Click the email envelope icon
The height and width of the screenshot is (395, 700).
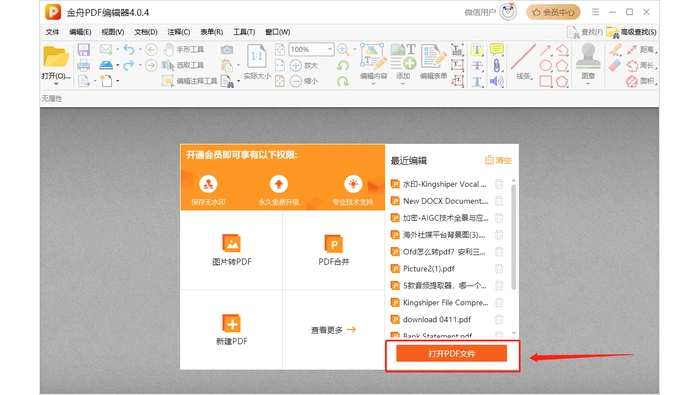pos(106,49)
